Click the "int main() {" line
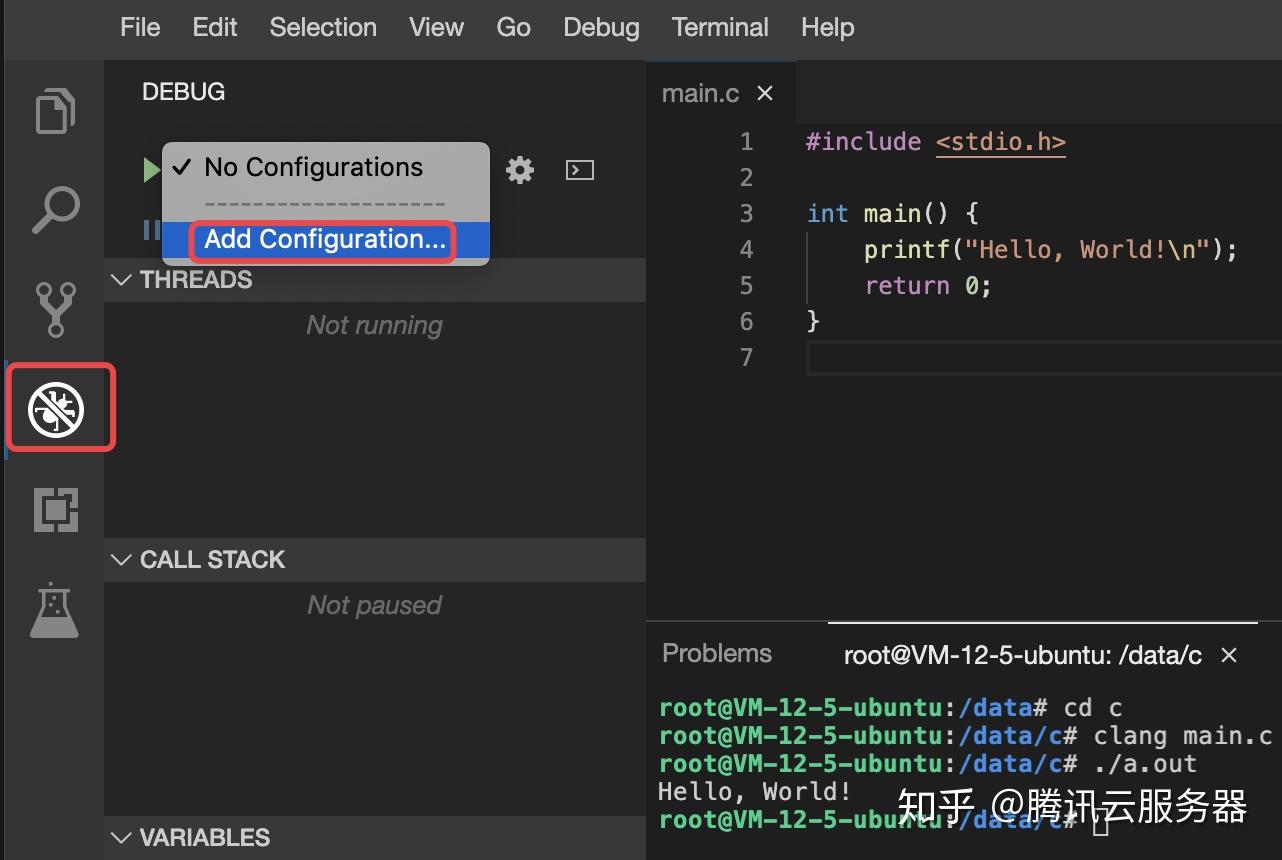 [x=892, y=213]
